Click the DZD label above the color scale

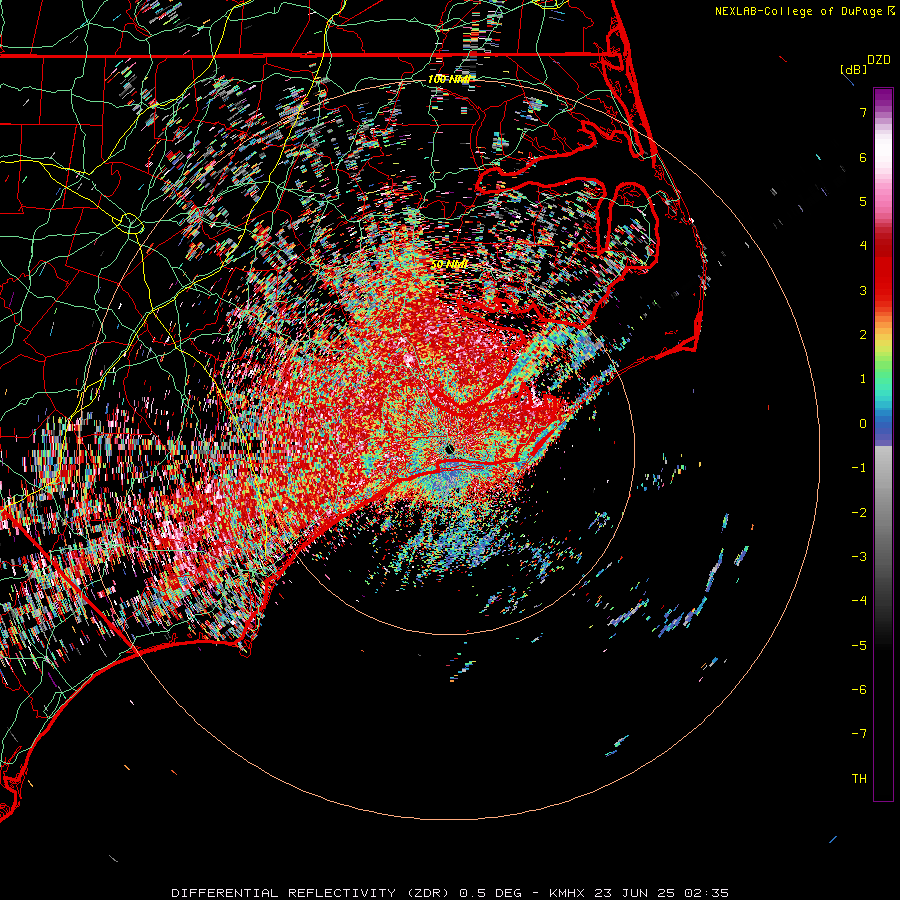[x=879, y=60]
